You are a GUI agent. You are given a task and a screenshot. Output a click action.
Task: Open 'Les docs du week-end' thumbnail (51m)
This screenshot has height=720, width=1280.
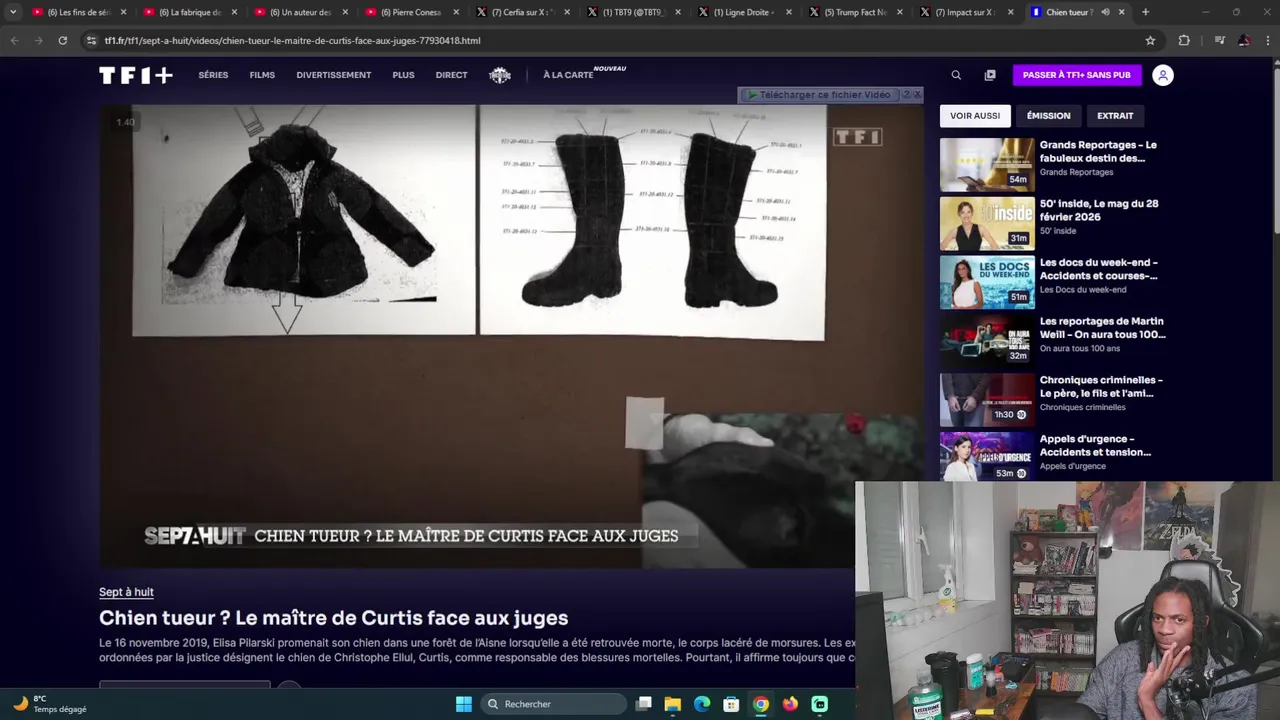pyautogui.click(x=987, y=283)
